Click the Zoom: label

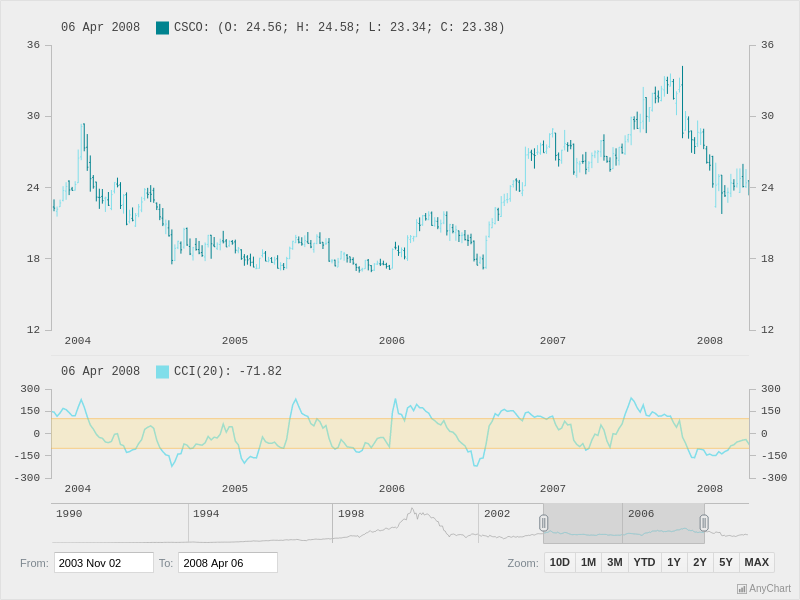coord(523,563)
